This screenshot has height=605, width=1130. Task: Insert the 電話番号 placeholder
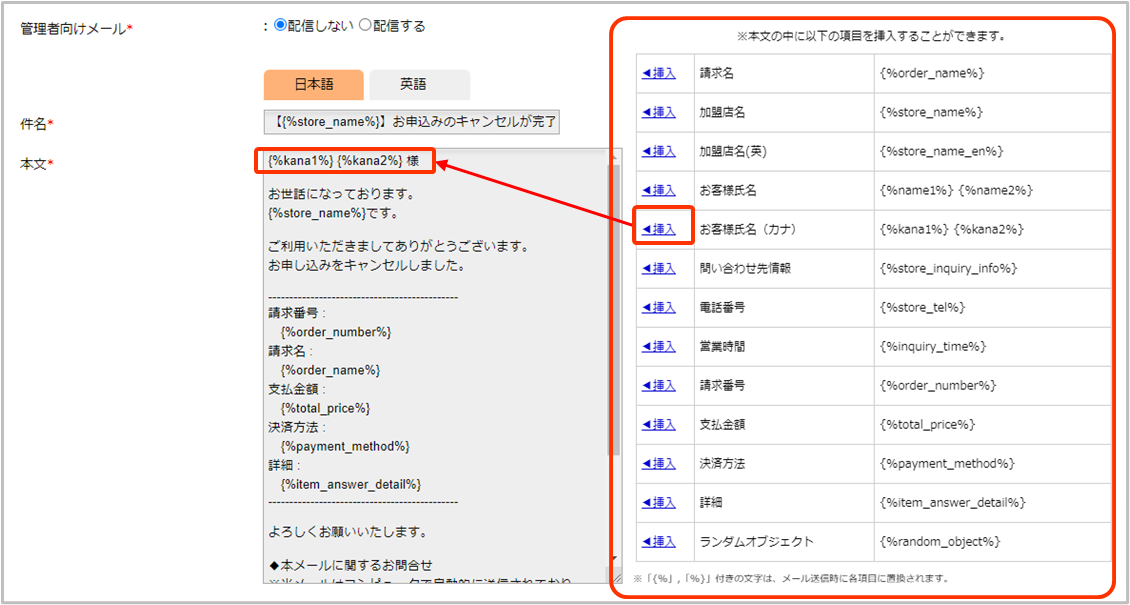tap(659, 307)
